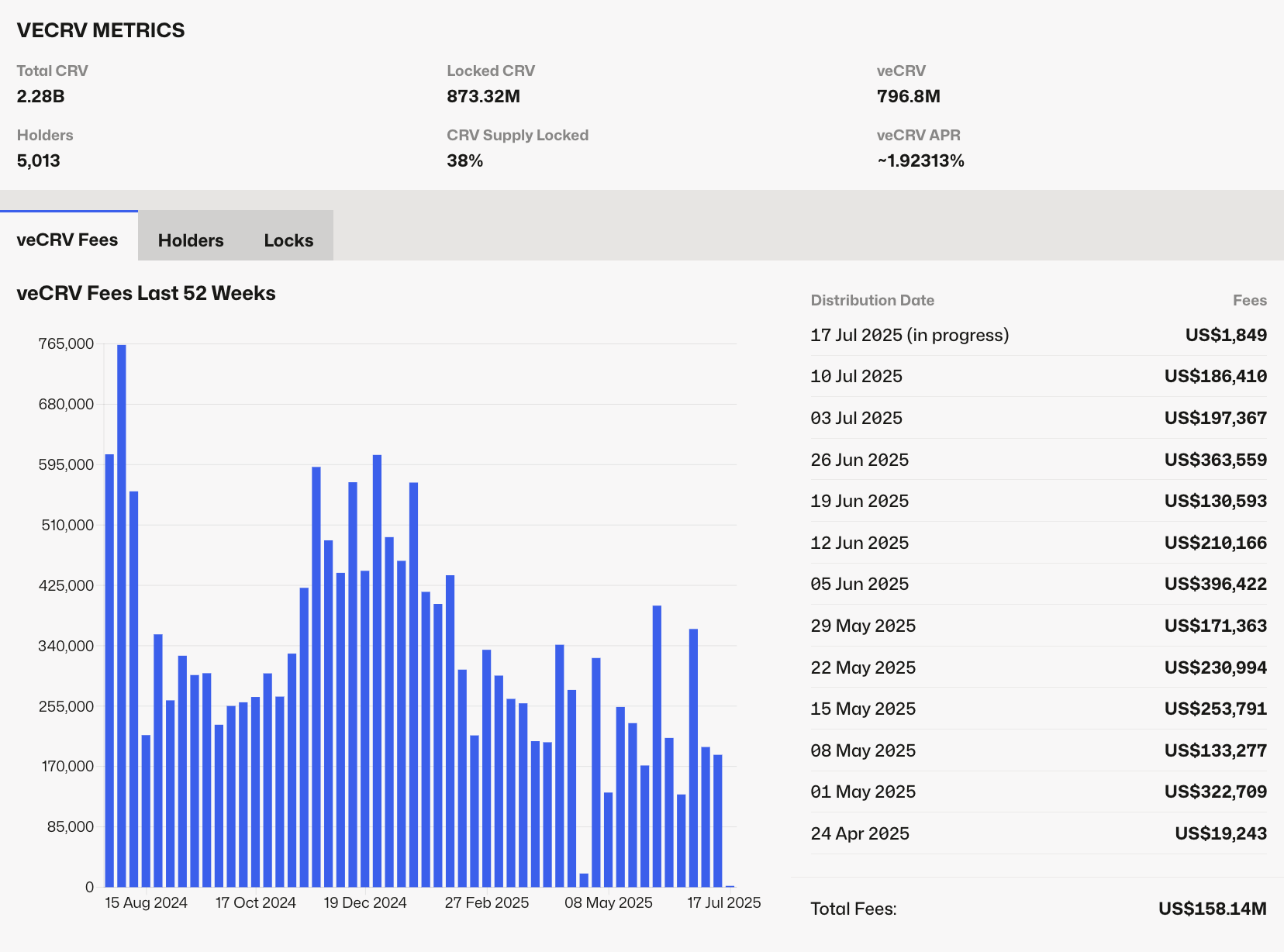The width and height of the screenshot is (1284, 952).
Task: Click the 17 Jul 2025 in-progress row
Action: pos(909,335)
